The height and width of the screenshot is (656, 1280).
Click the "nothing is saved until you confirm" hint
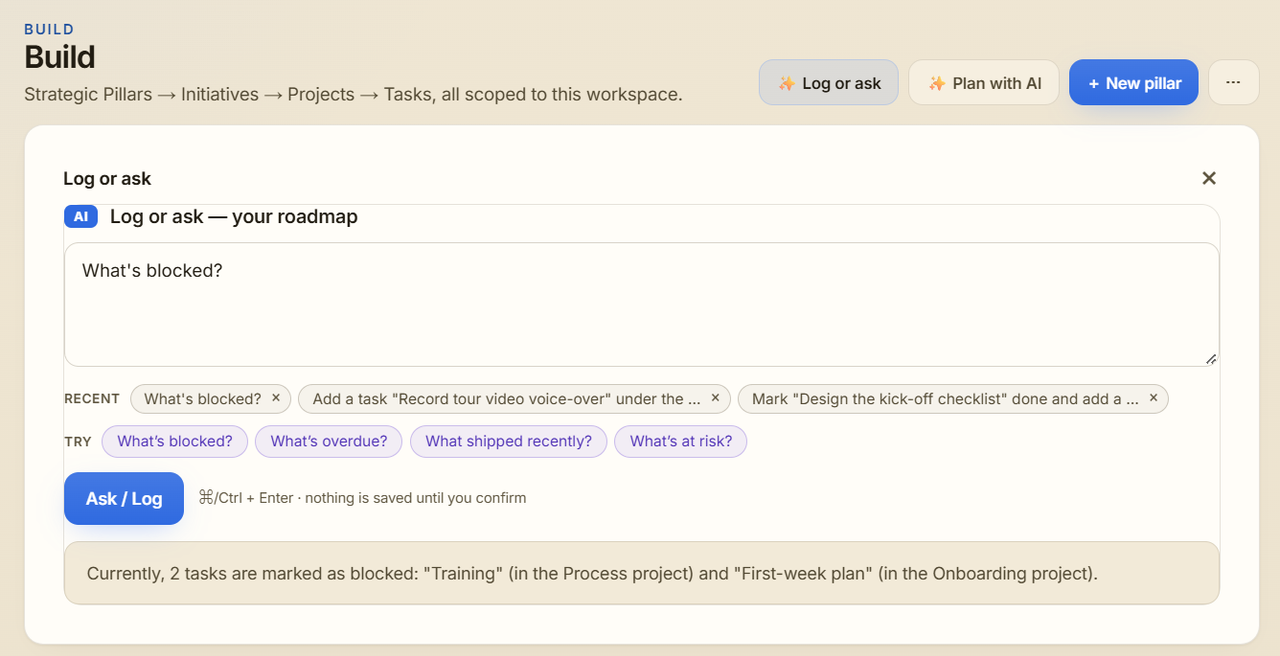415,498
